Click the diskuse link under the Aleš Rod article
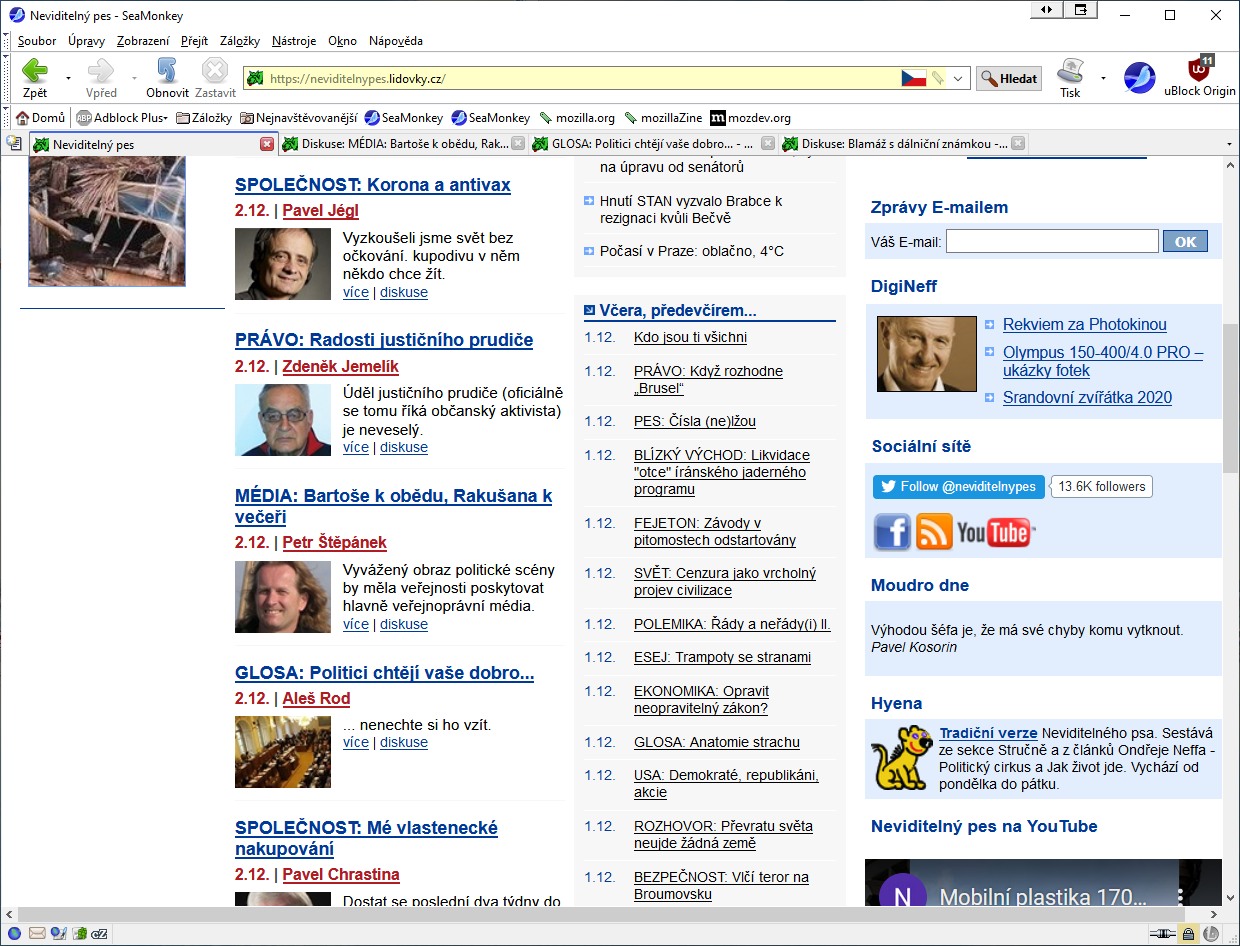Screen dimensions: 1240x946 point(404,742)
